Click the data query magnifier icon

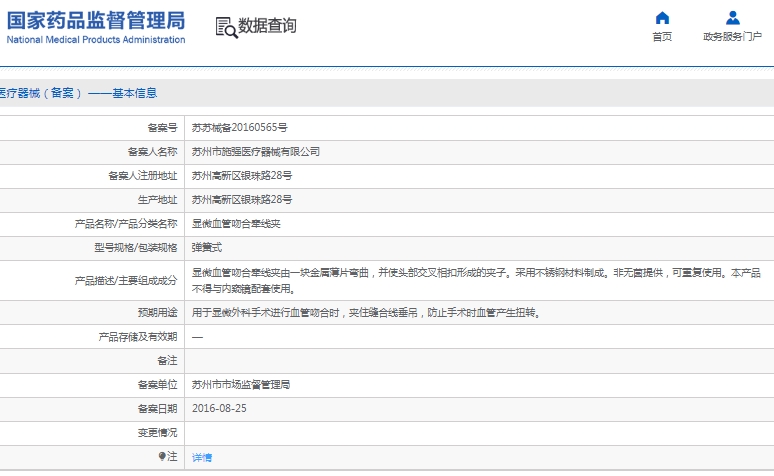pos(226,28)
